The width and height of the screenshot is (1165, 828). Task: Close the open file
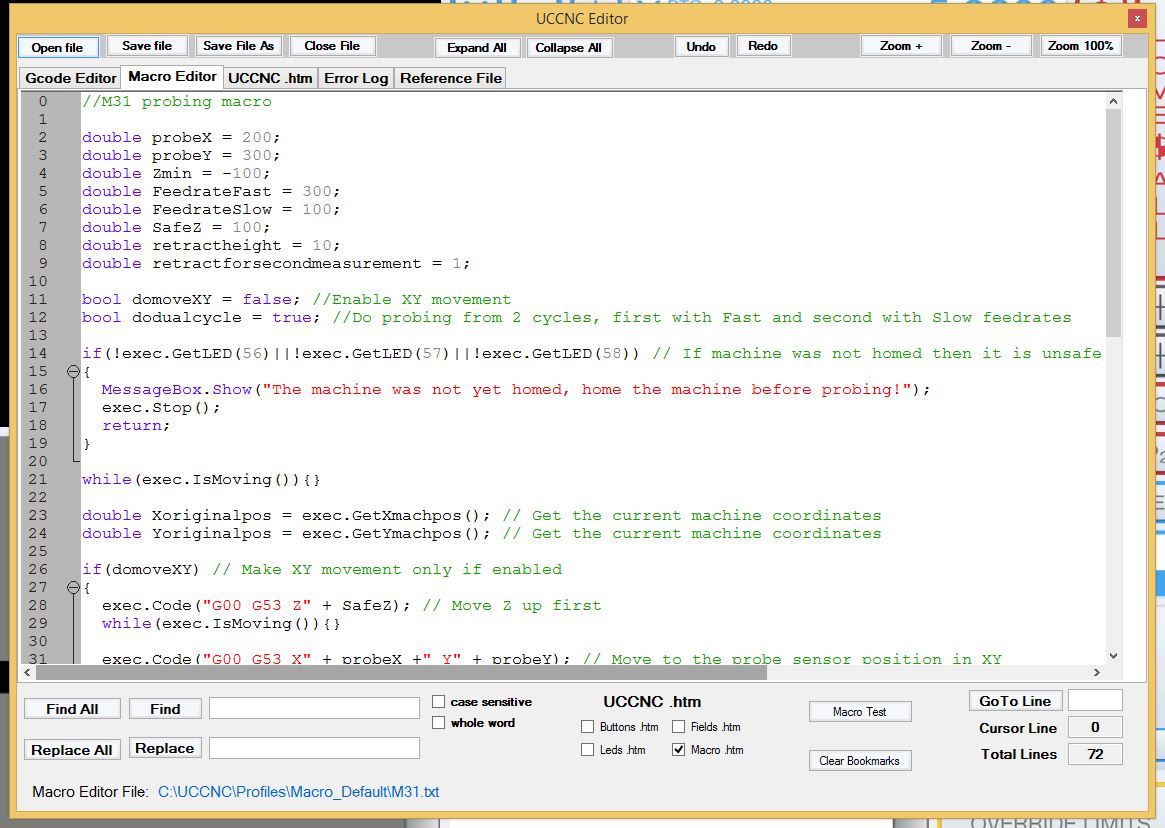pos(332,46)
